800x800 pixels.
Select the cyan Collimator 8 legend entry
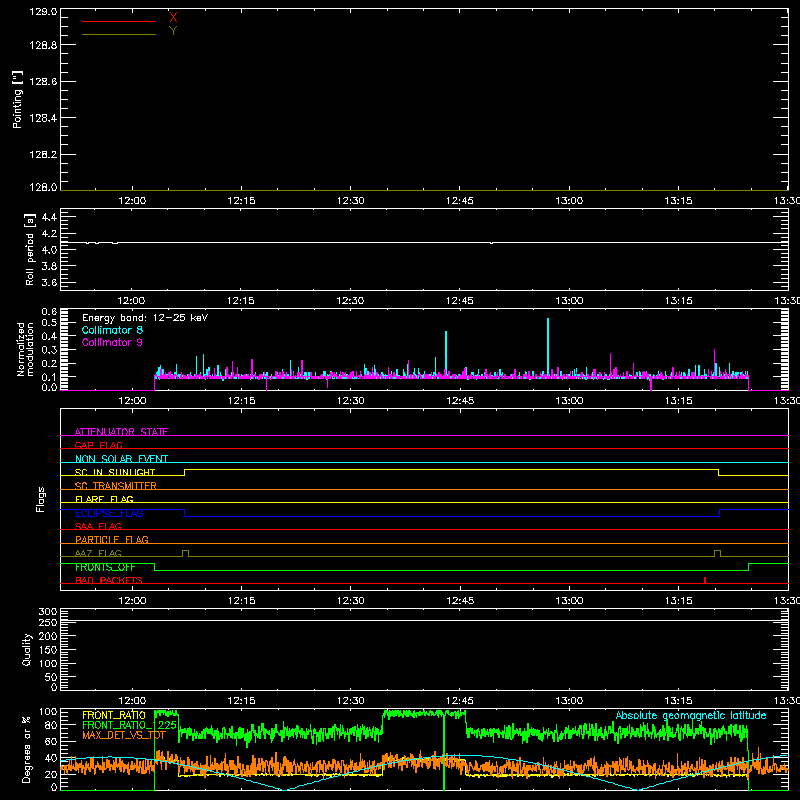point(112,330)
